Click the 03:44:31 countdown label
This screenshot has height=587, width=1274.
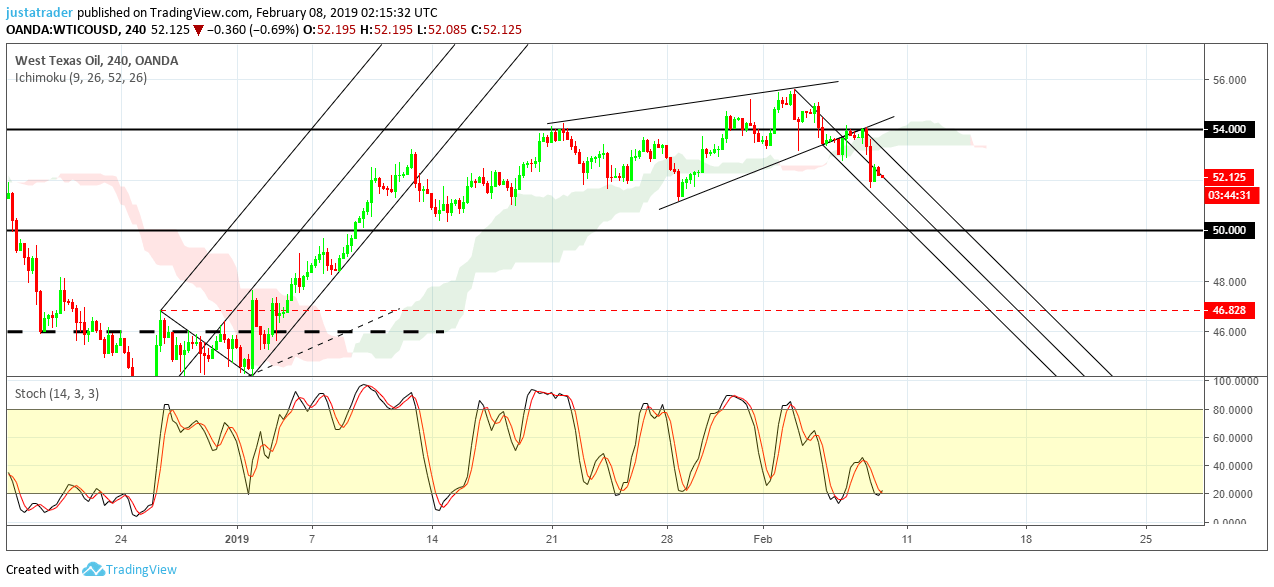(x=1229, y=195)
